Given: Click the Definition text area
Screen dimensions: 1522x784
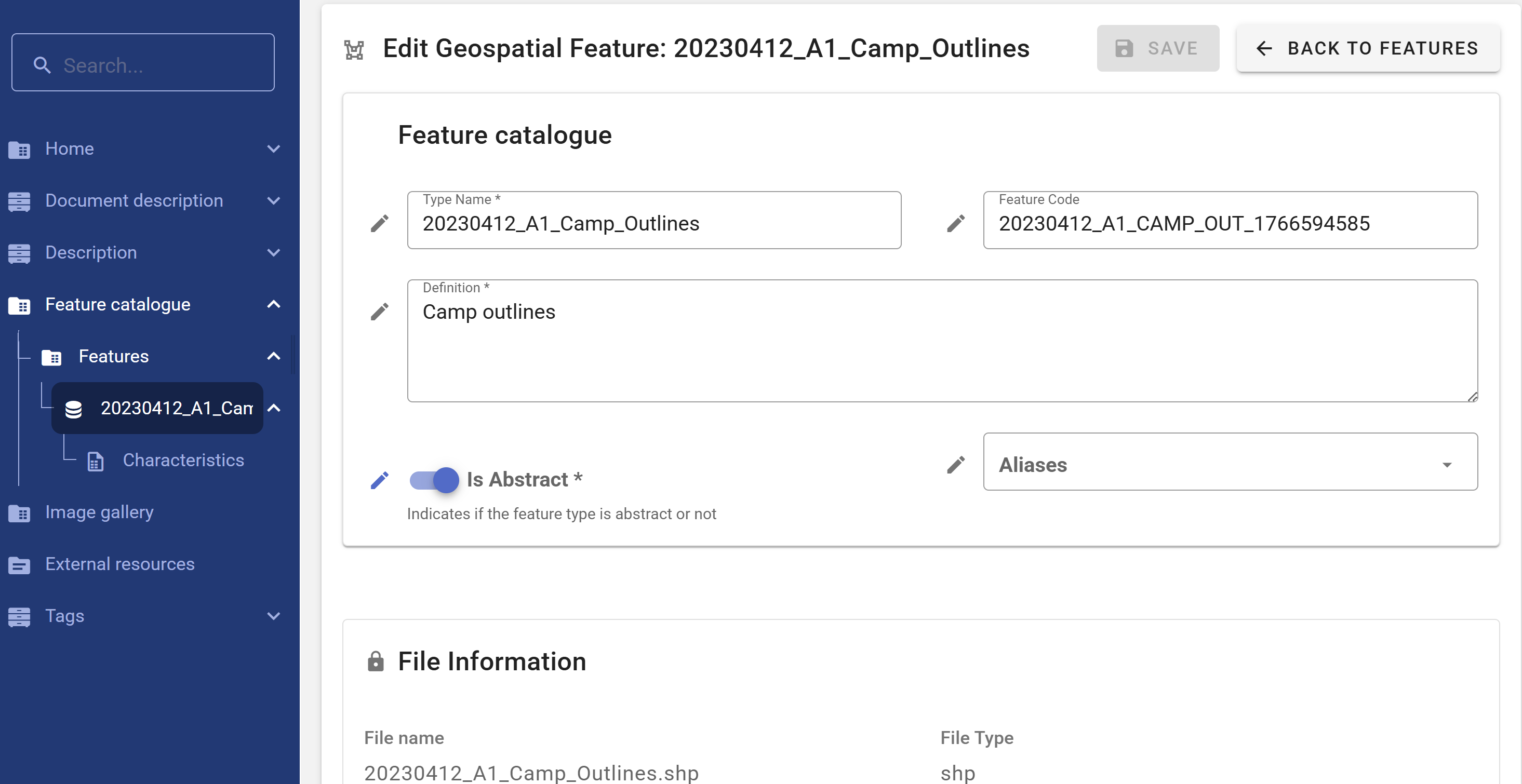Looking at the screenshot, I should point(942,348).
